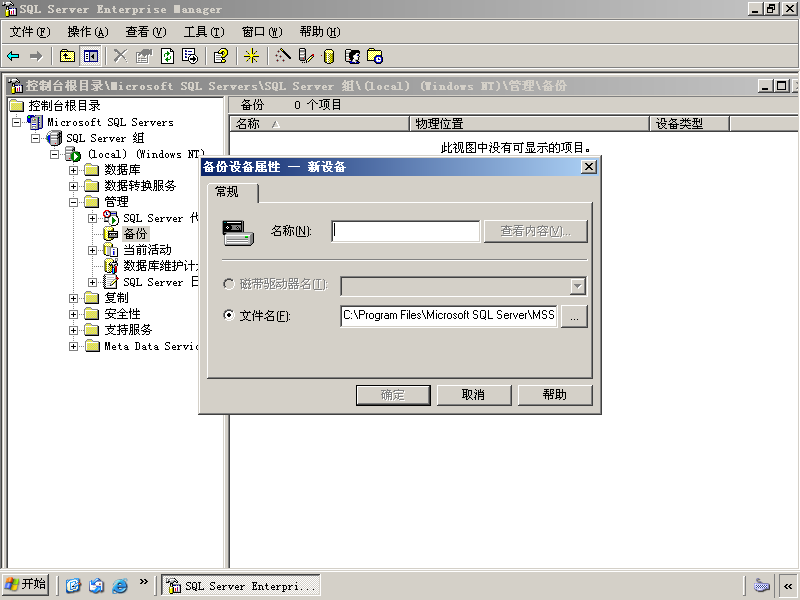Click the backup device icon in dialog
Screen dimensions: 800x600
(x=238, y=233)
